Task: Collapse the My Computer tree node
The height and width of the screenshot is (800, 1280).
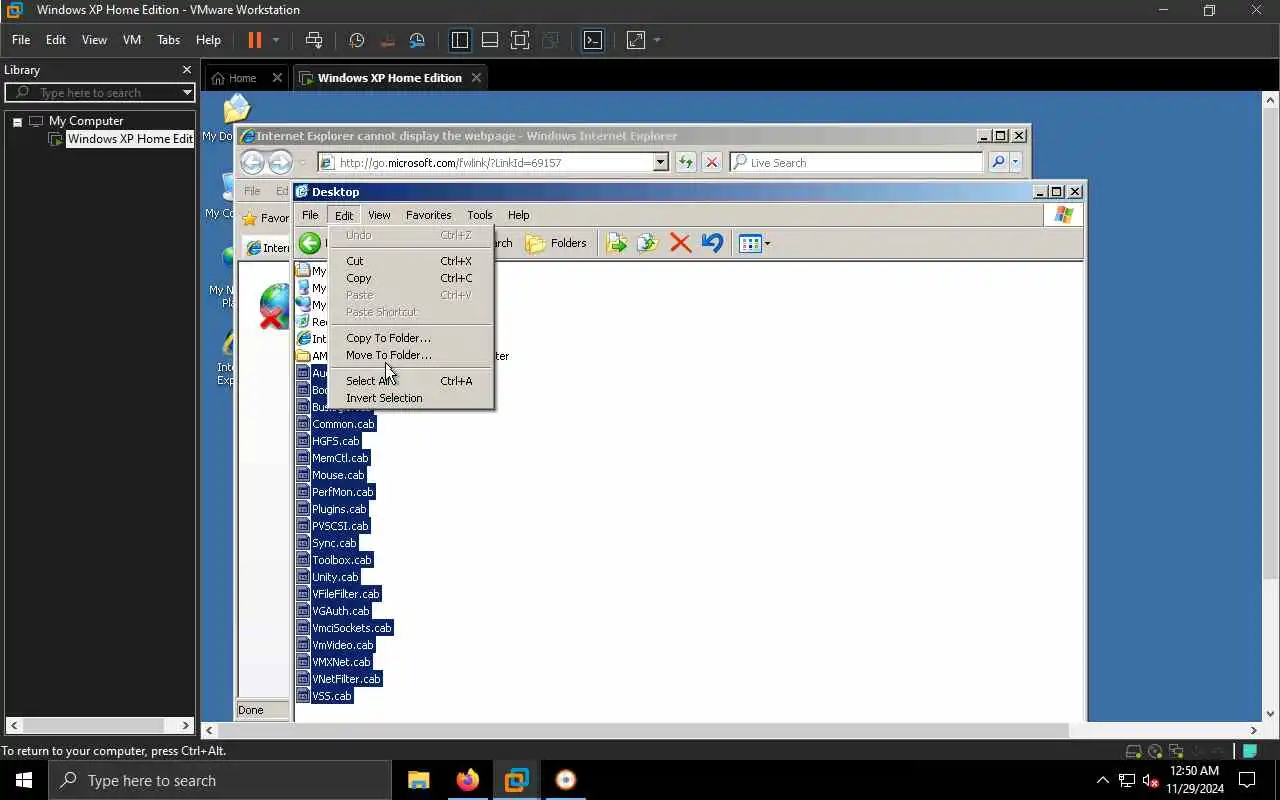Action: point(17,121)
